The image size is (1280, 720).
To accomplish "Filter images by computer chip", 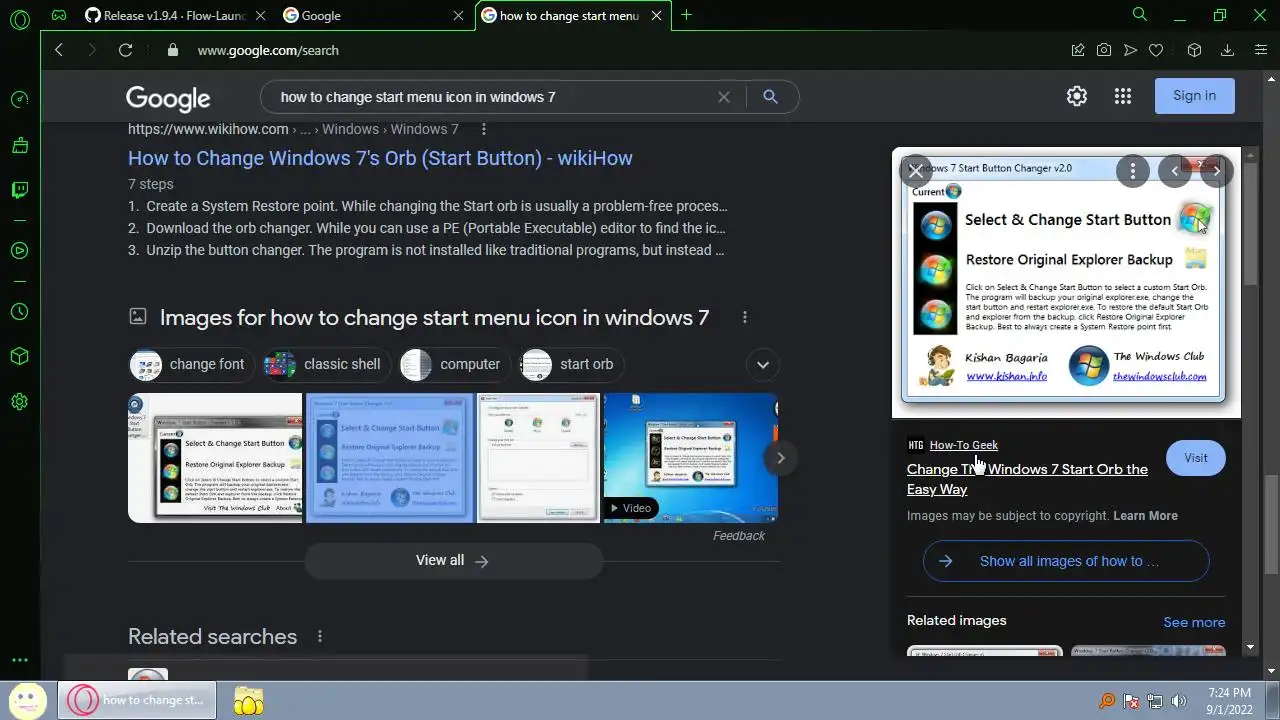I will tap(454, 364).
